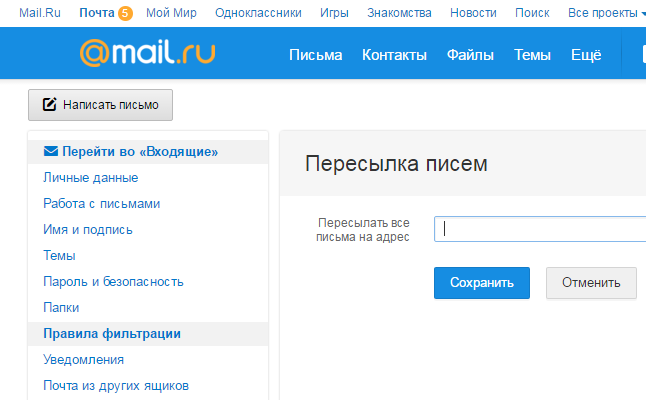The height and width of the screenshot is (400, 646).
Task: Open Имя и подпись settings
Action: point(88,229)
